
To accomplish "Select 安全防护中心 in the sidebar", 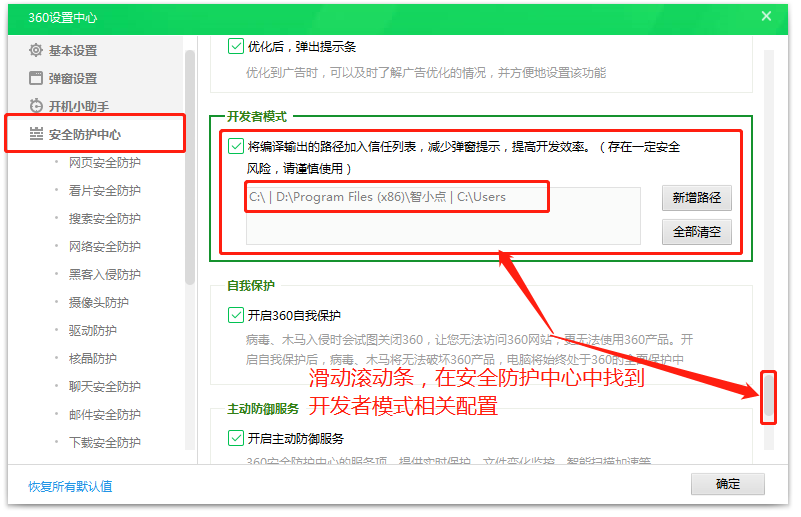I will tap(84, 134).
